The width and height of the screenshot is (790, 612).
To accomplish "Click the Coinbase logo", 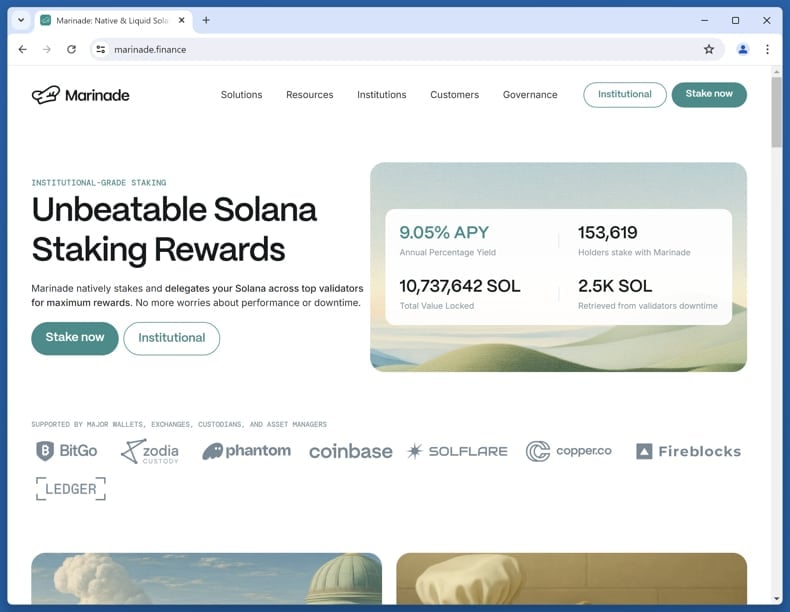I will pyautogui.click(x=351, y=451).
